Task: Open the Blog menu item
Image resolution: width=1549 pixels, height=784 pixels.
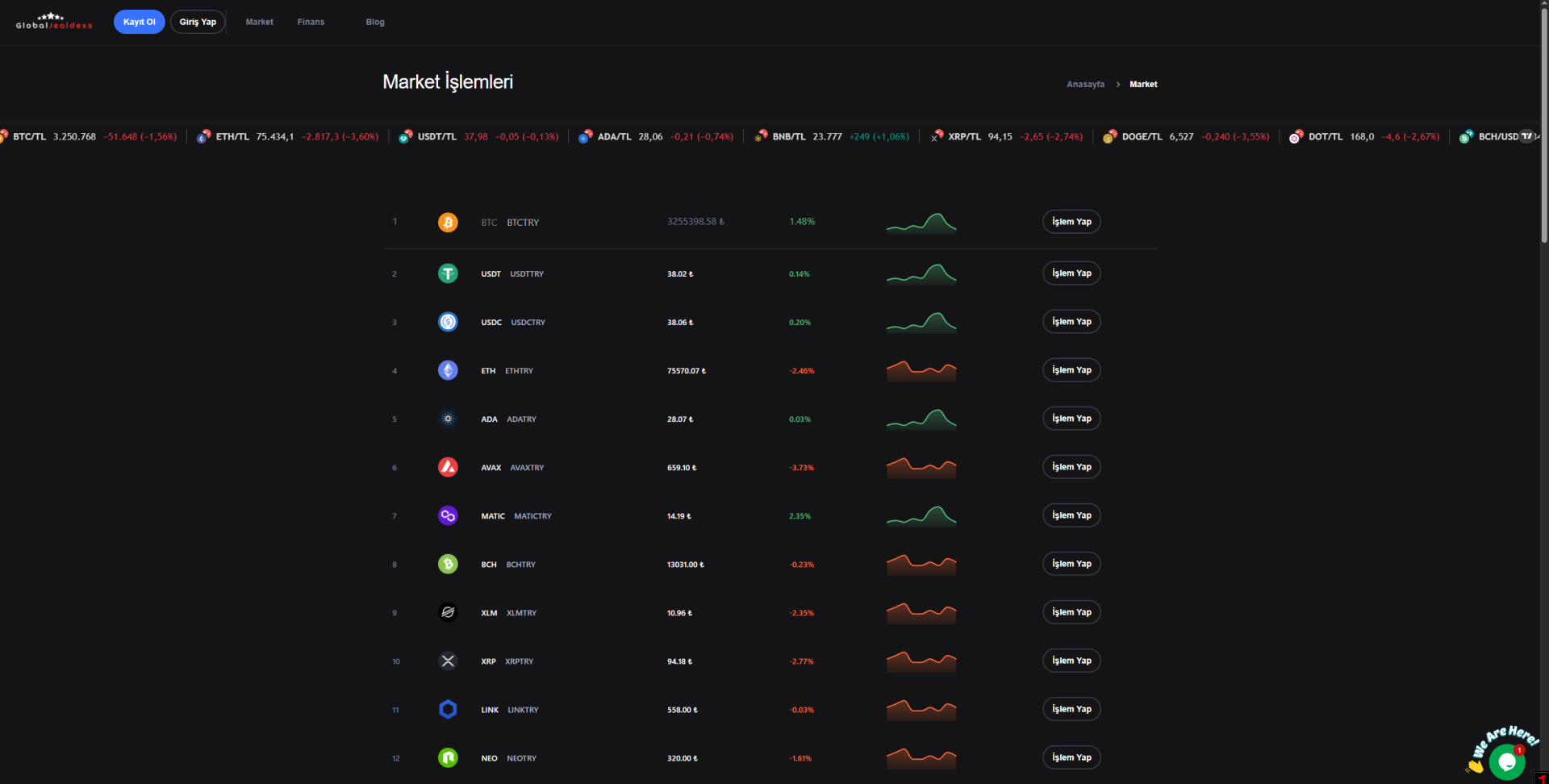Action: click(375, 22)
